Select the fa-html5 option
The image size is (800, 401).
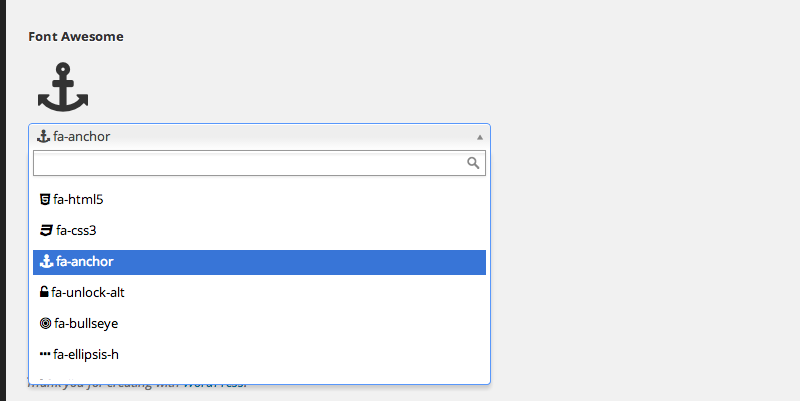click(x=79, y=199)
